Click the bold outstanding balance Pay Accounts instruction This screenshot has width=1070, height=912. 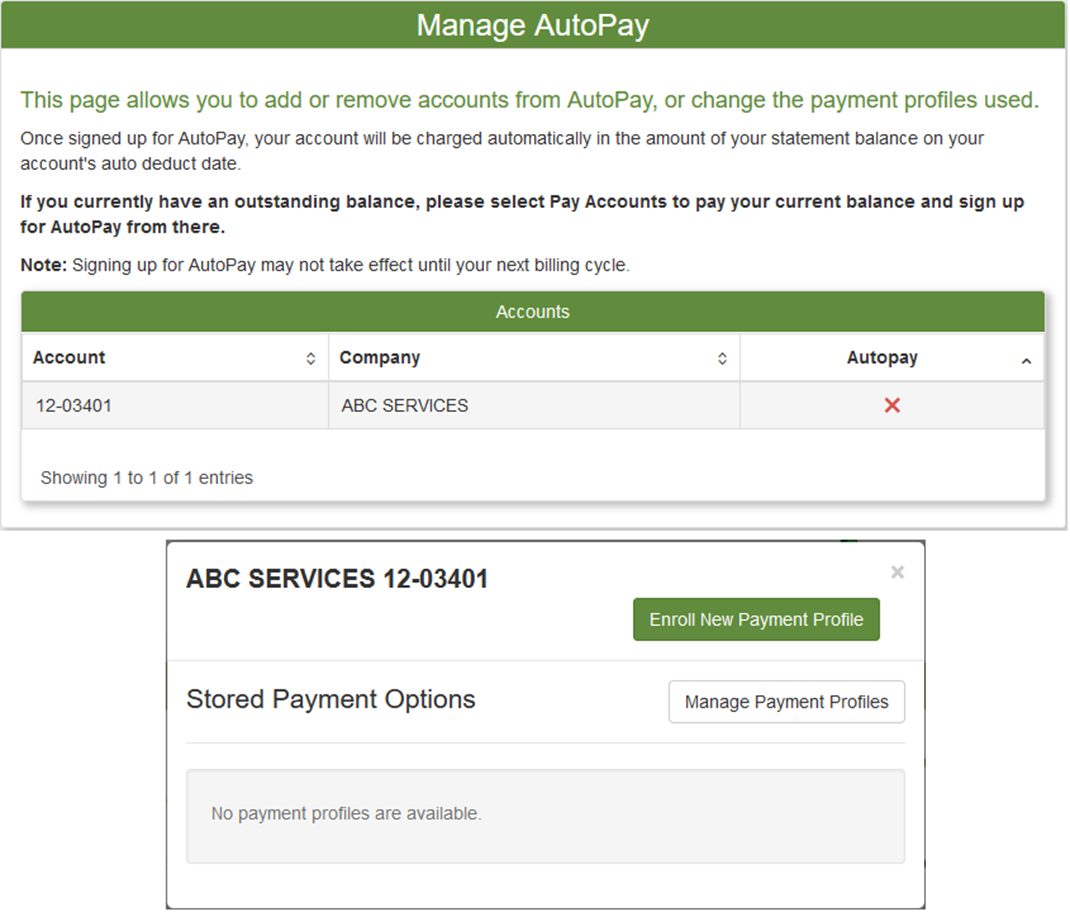(x=521, y=214)
